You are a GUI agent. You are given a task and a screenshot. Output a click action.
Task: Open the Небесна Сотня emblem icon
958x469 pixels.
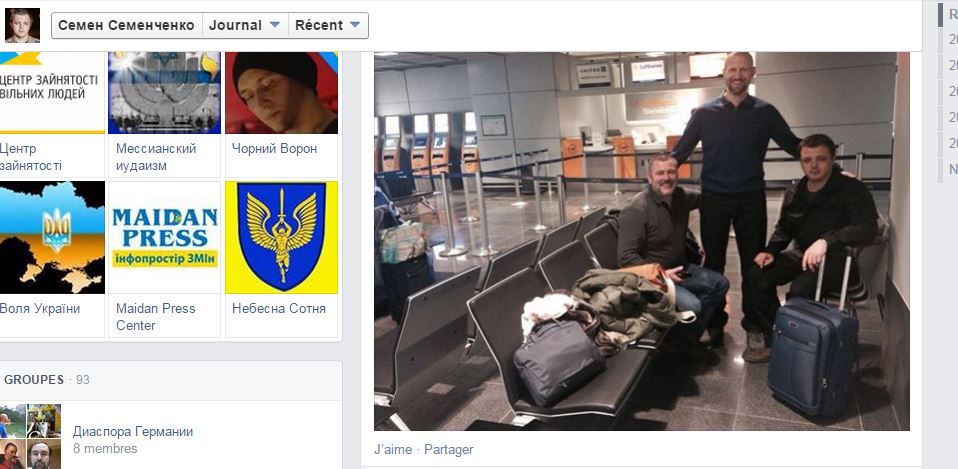click(281, 238)
